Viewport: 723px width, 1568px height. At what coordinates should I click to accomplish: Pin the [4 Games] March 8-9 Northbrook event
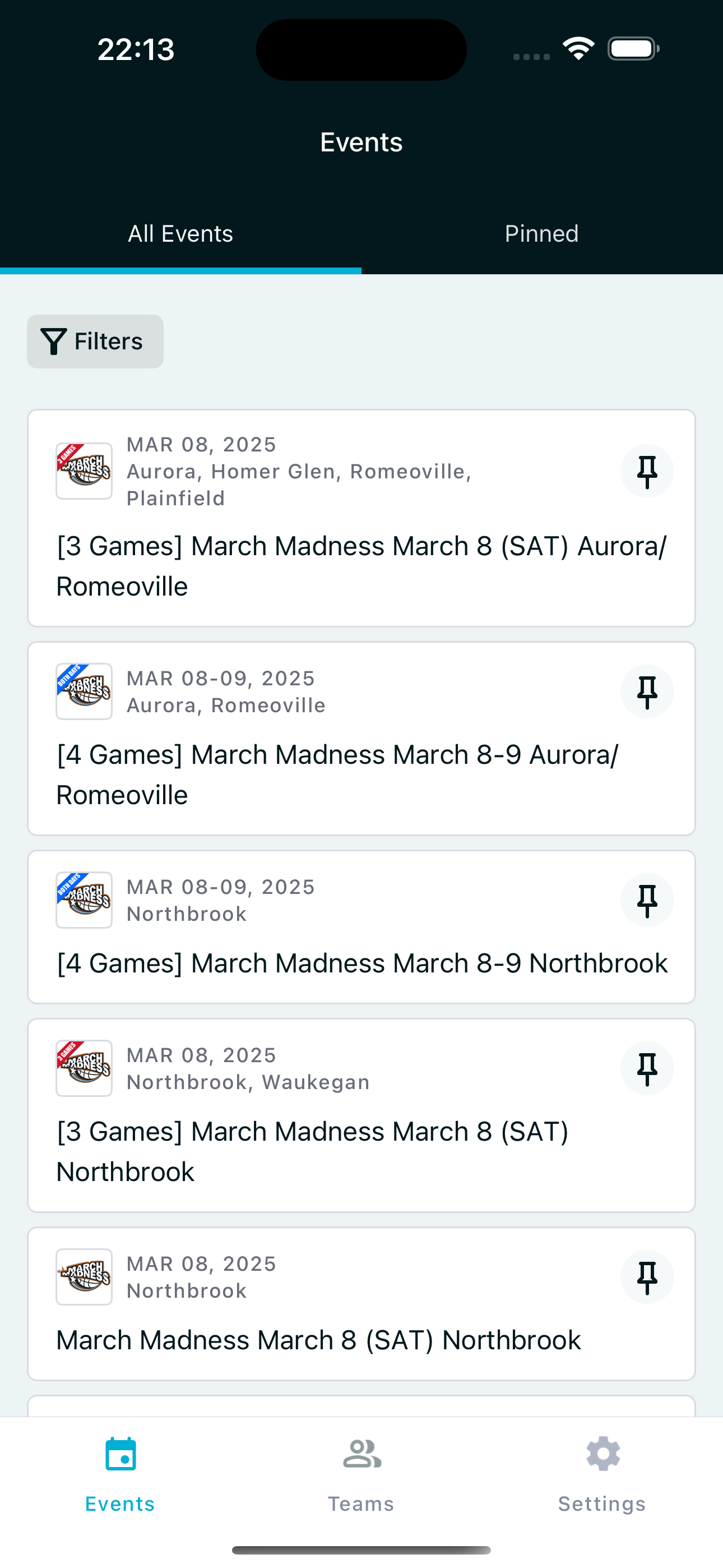point(647,900)
